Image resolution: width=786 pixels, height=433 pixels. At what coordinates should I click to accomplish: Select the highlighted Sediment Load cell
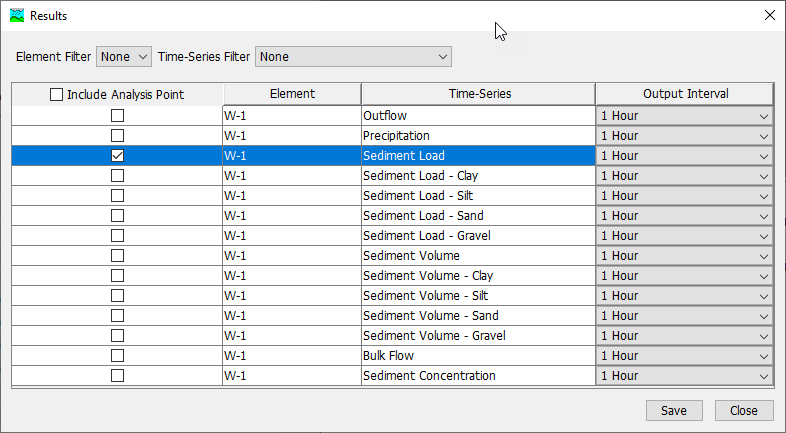coord(478,156)
